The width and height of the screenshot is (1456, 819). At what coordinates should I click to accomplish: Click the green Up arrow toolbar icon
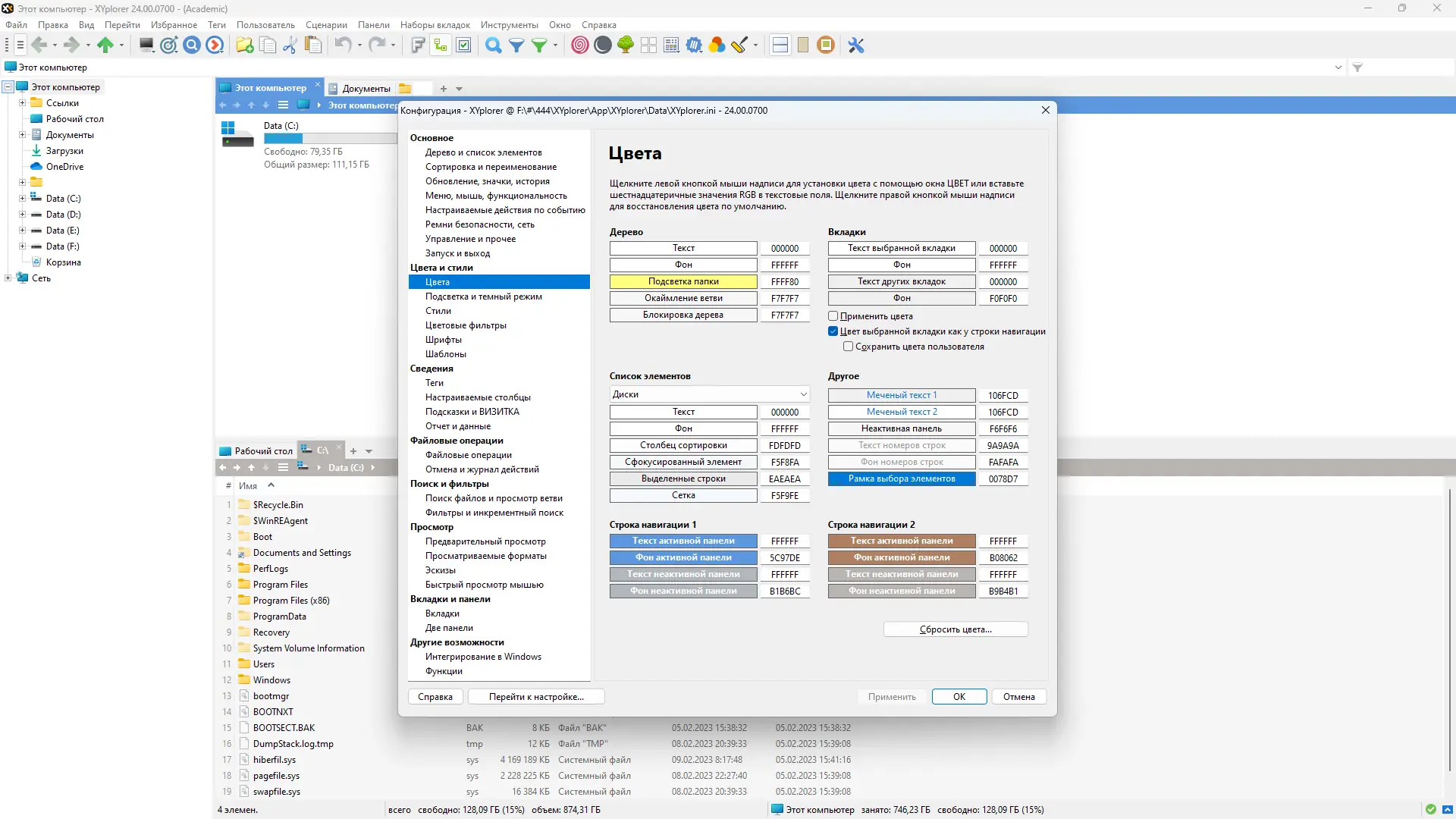(x=105, y=45)
